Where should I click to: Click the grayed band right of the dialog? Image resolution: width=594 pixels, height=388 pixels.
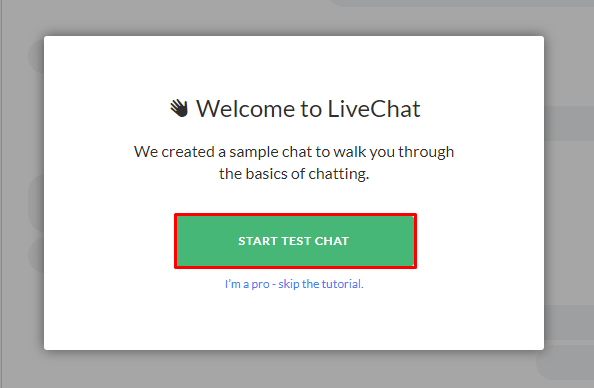pyautogui.click(x=569, y=123)
